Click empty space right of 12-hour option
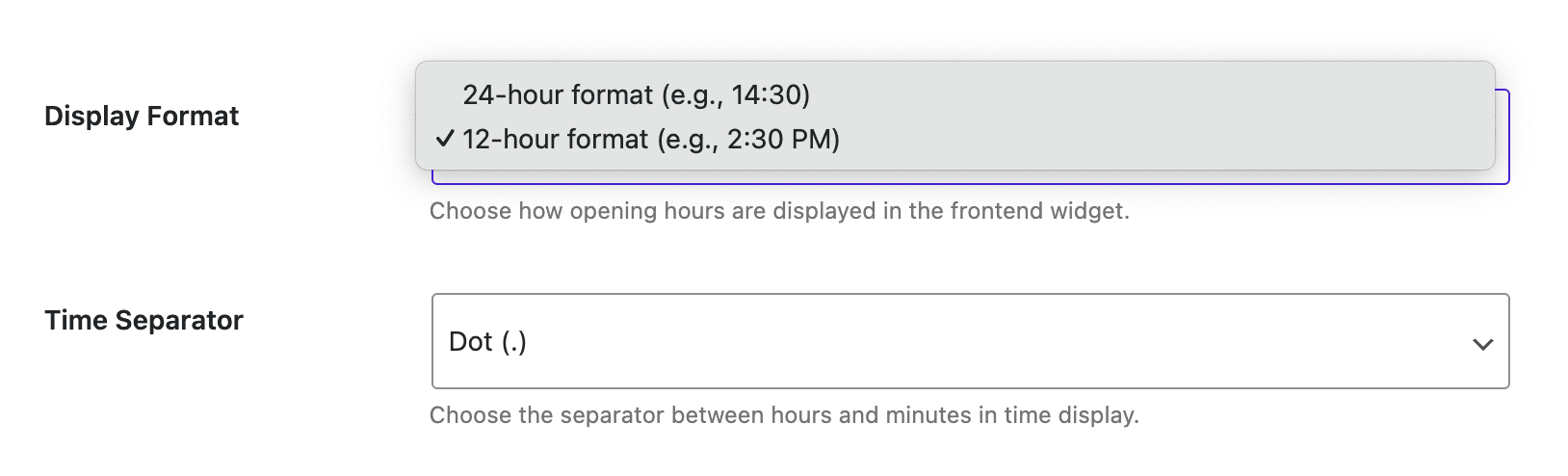Viewport: 1568px width, 476px height. coord(1156,140)
